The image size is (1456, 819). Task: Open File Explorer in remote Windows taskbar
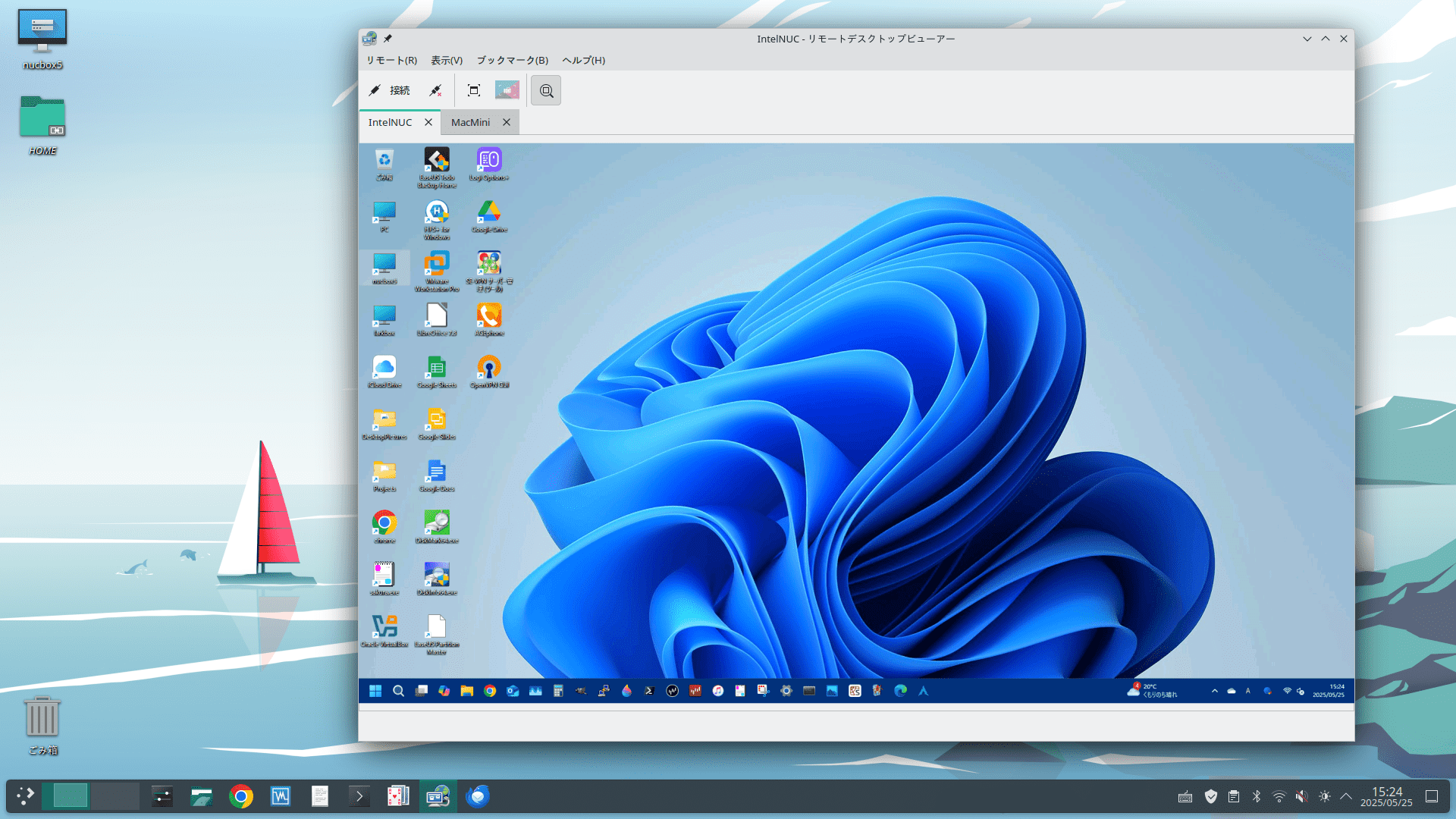tap(466, 691)
